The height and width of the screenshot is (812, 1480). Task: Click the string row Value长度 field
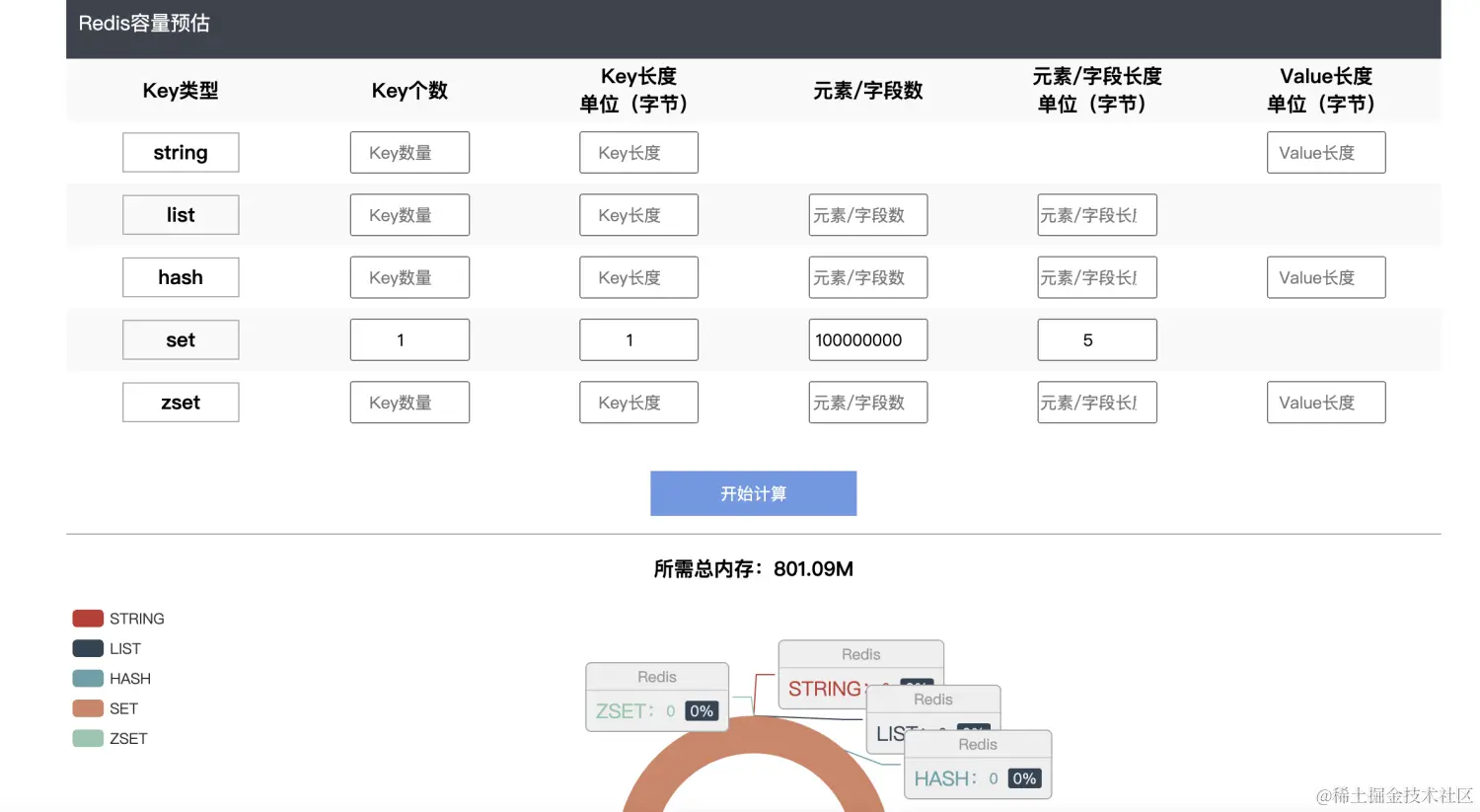pyautogui.click(x=1326, y=153)
